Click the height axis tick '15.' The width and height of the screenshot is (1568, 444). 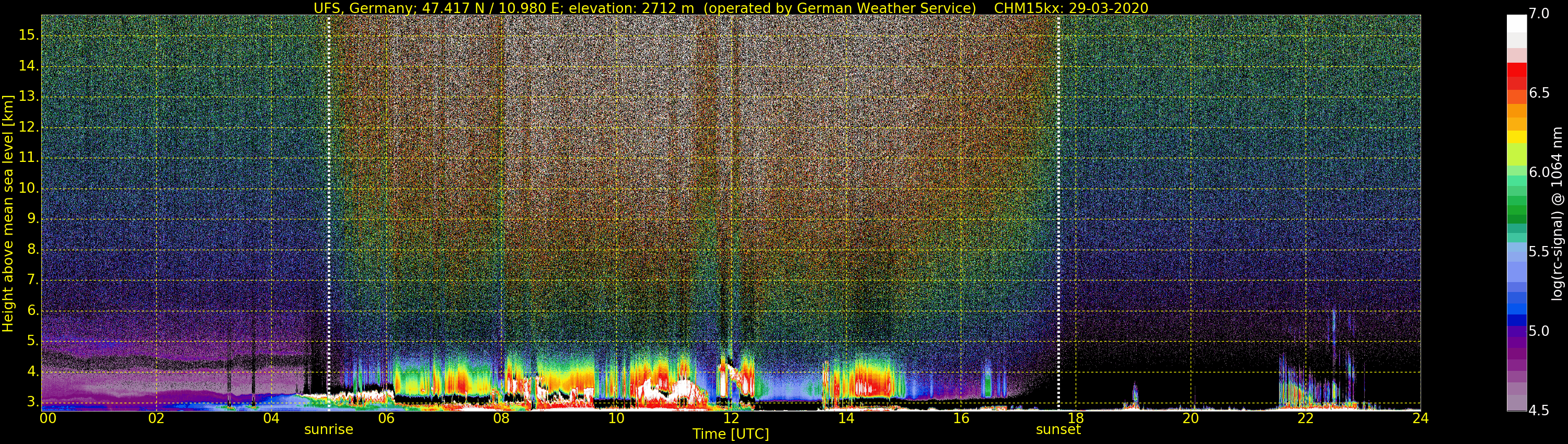click(29, 36)
